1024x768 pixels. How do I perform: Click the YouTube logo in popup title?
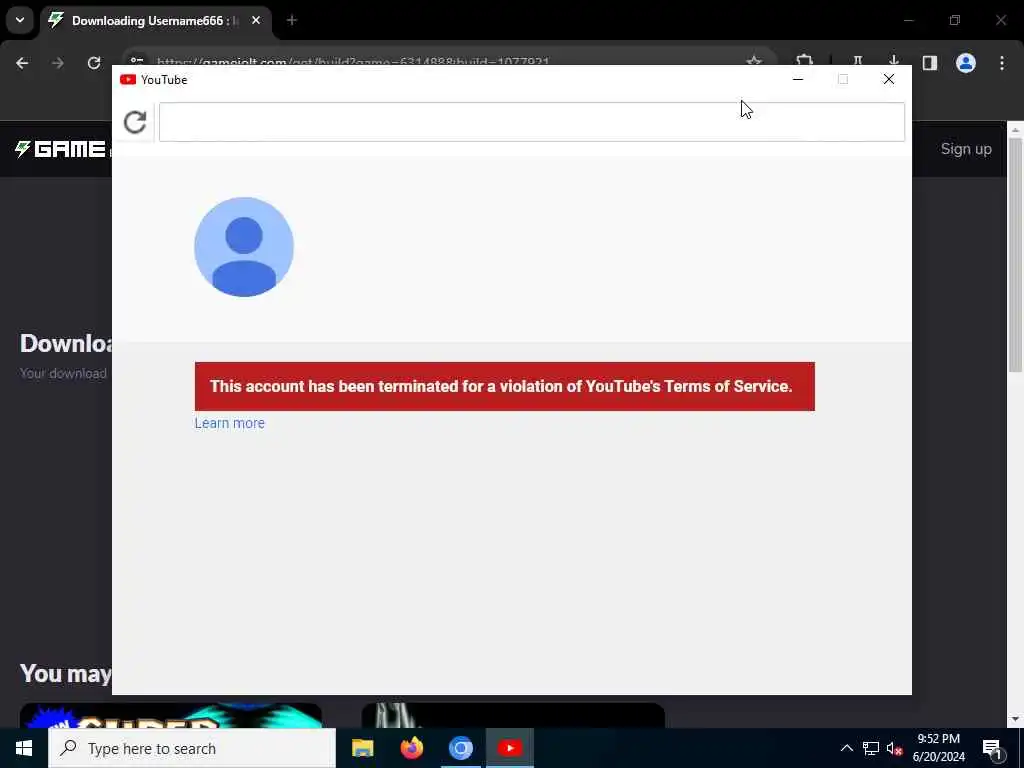[128, 80]
